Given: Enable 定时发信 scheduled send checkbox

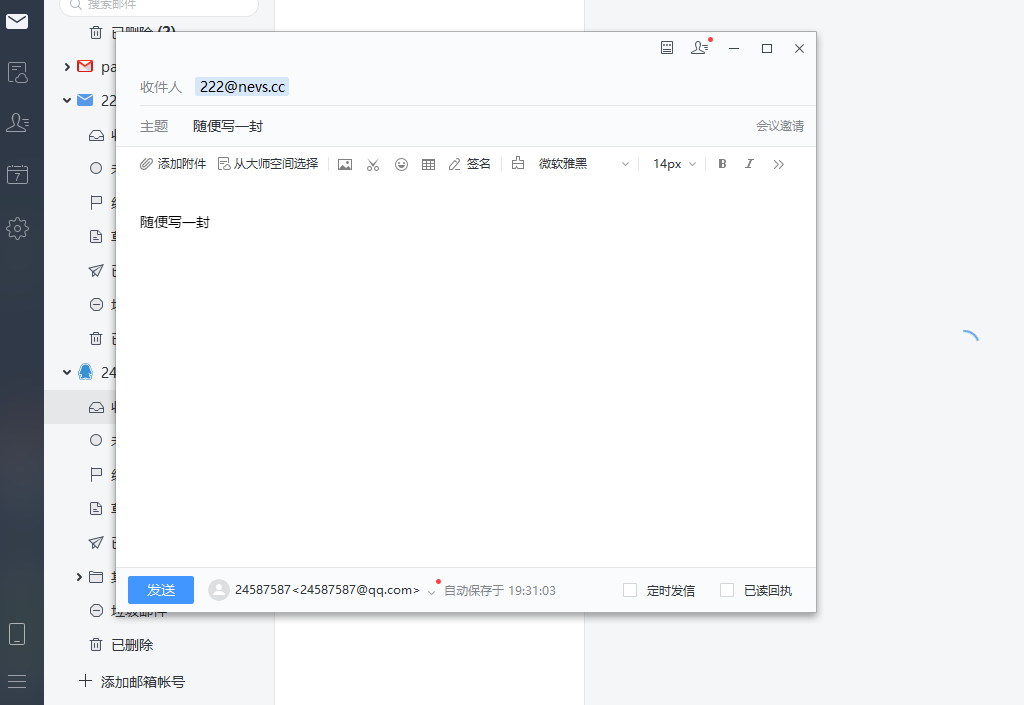Looking at the screenshot, I should click(x=630, y=590).
